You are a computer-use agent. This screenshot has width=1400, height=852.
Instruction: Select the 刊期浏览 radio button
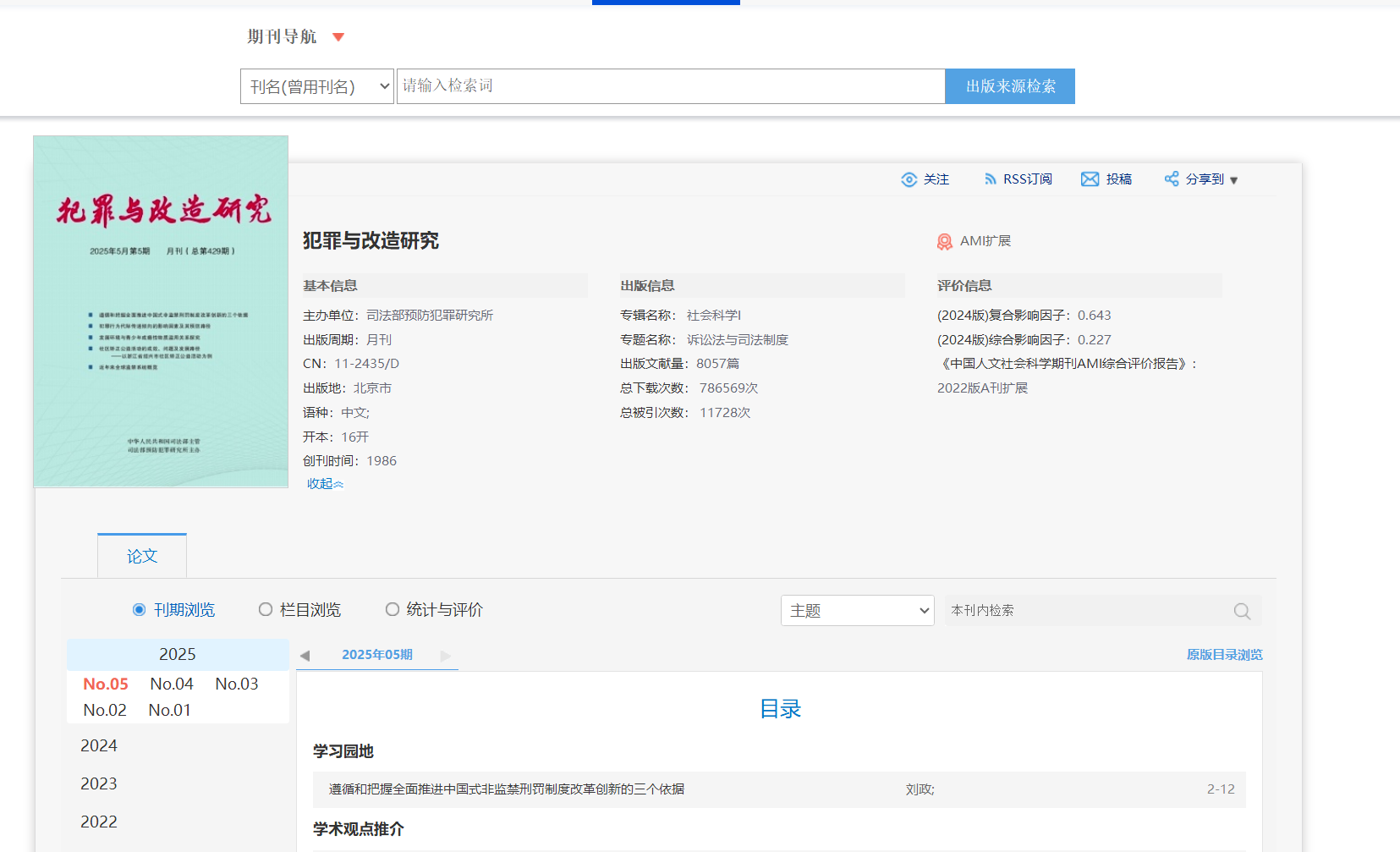140,610
